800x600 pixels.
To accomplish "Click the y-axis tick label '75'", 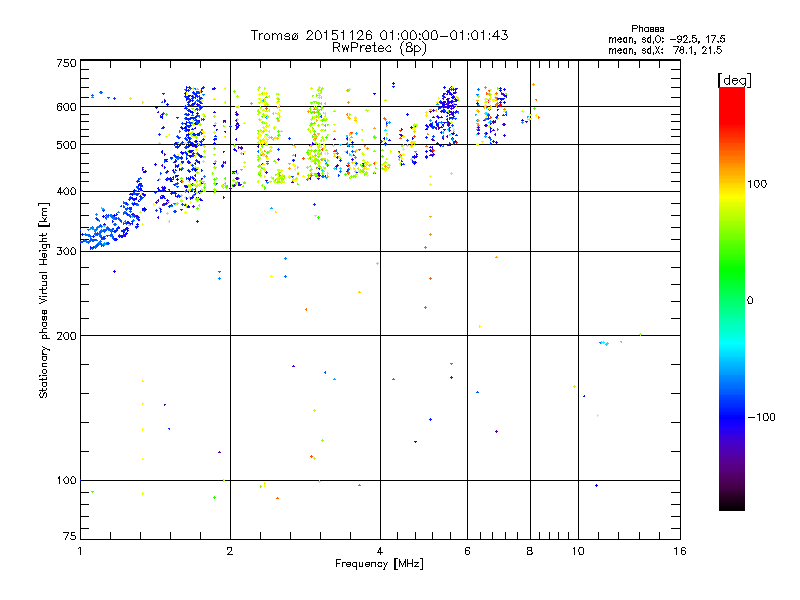I will coord(70,536).
